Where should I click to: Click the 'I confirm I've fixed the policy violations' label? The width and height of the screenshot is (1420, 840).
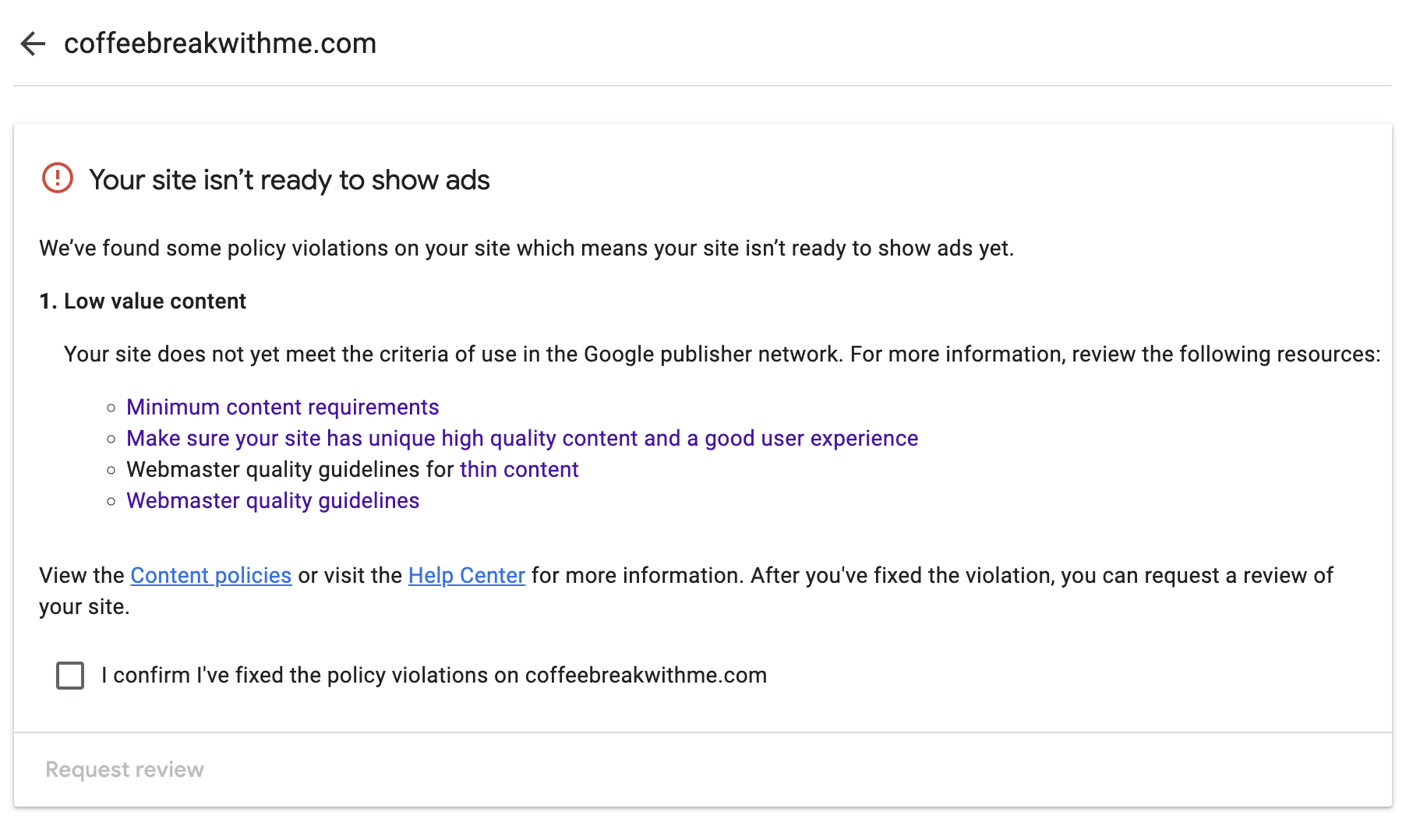coord(434,675)
